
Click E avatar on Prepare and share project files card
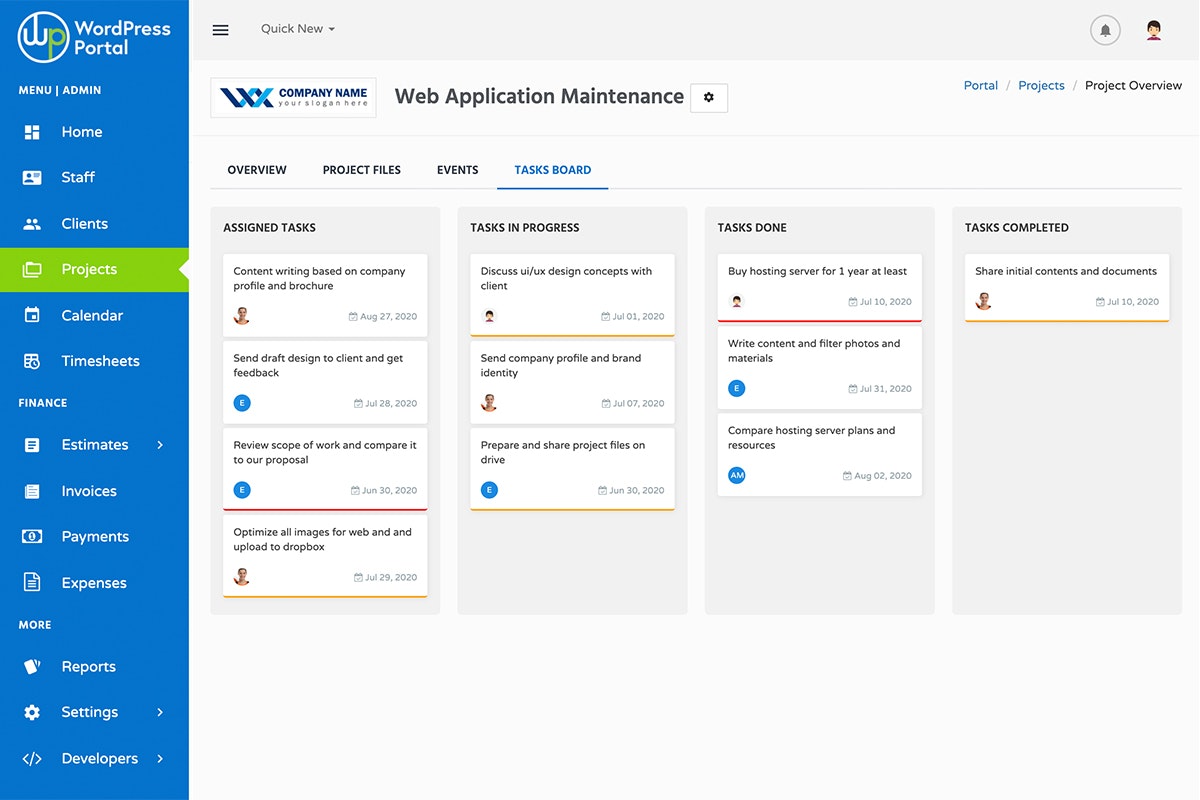(489, 490)
